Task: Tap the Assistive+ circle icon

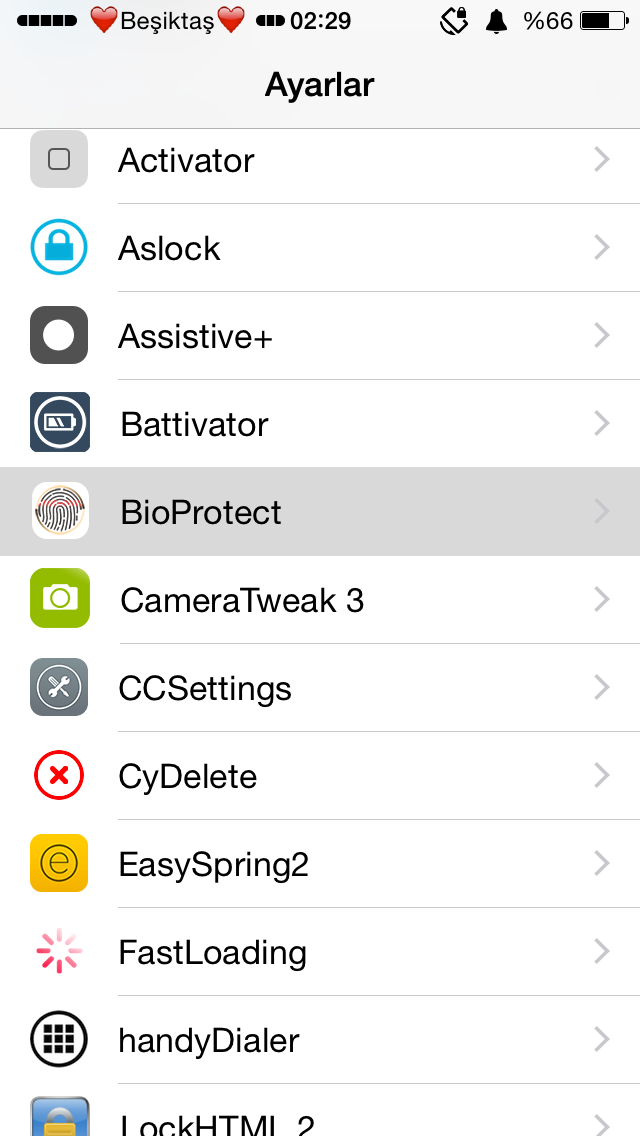Action: click(x=59, y=335)
